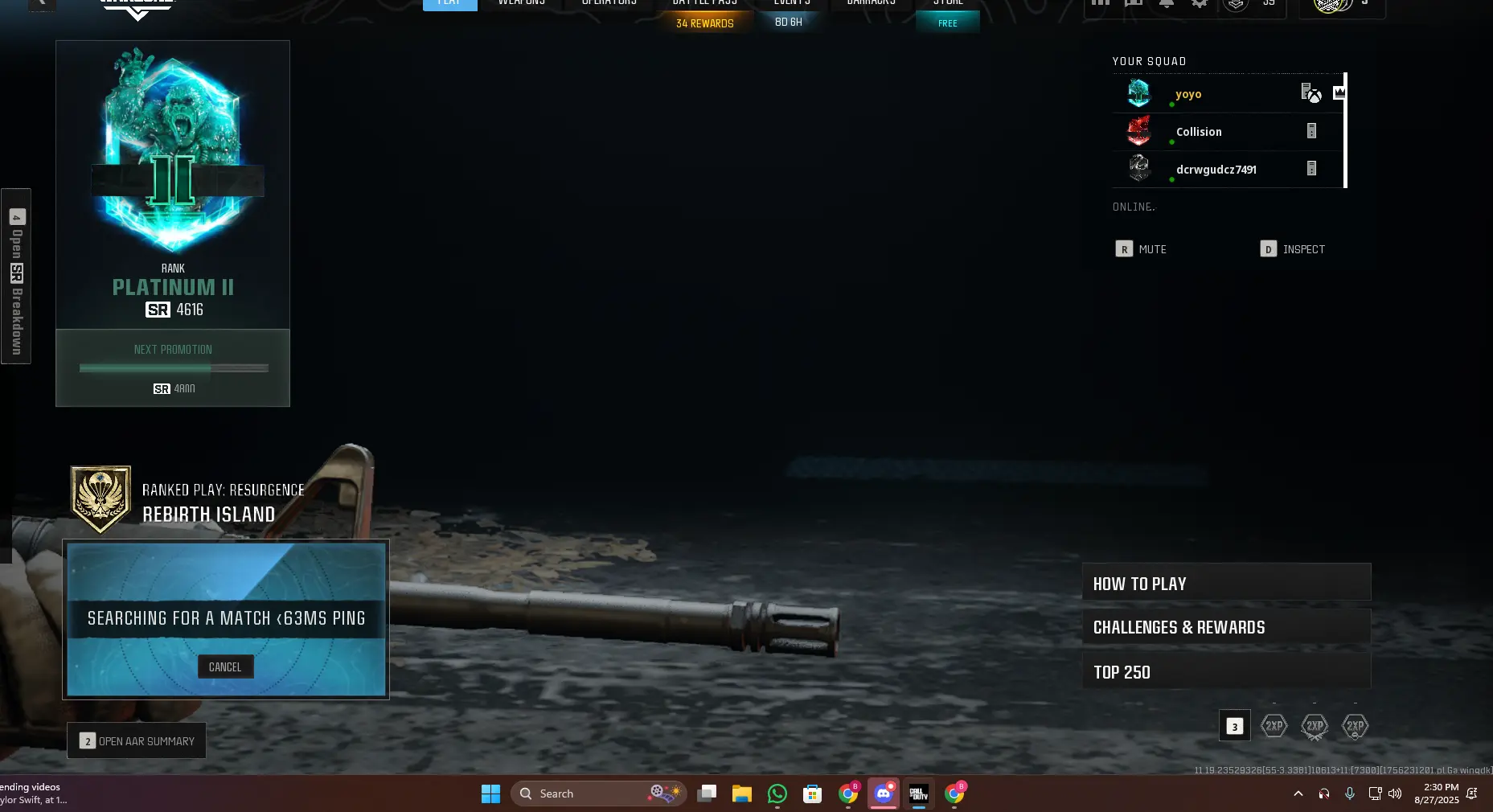Click the Platinum II rank title
1493x812 pixels.
[x=173, y=287]
